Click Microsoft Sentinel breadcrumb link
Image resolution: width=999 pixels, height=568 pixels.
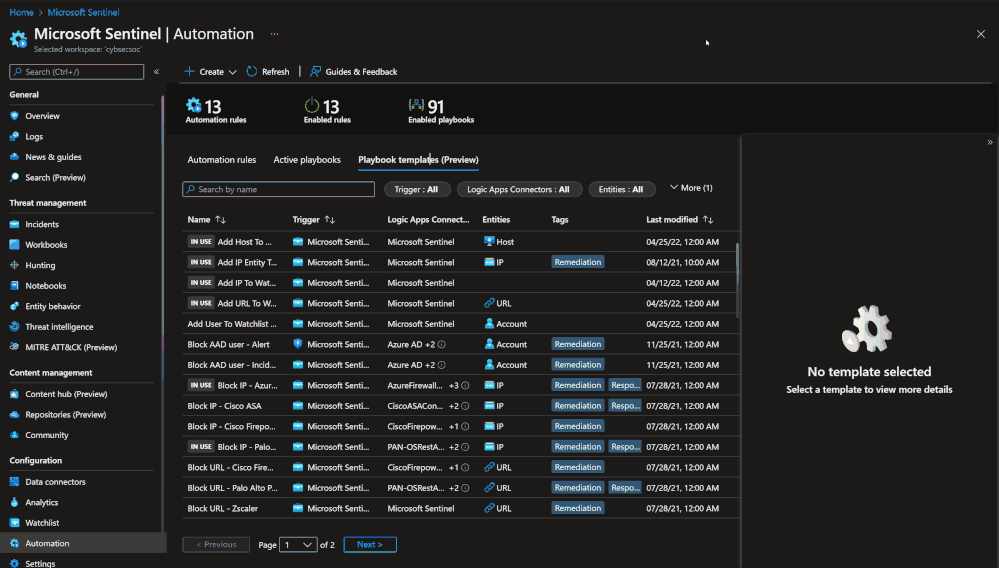click(x=83, y=12)
